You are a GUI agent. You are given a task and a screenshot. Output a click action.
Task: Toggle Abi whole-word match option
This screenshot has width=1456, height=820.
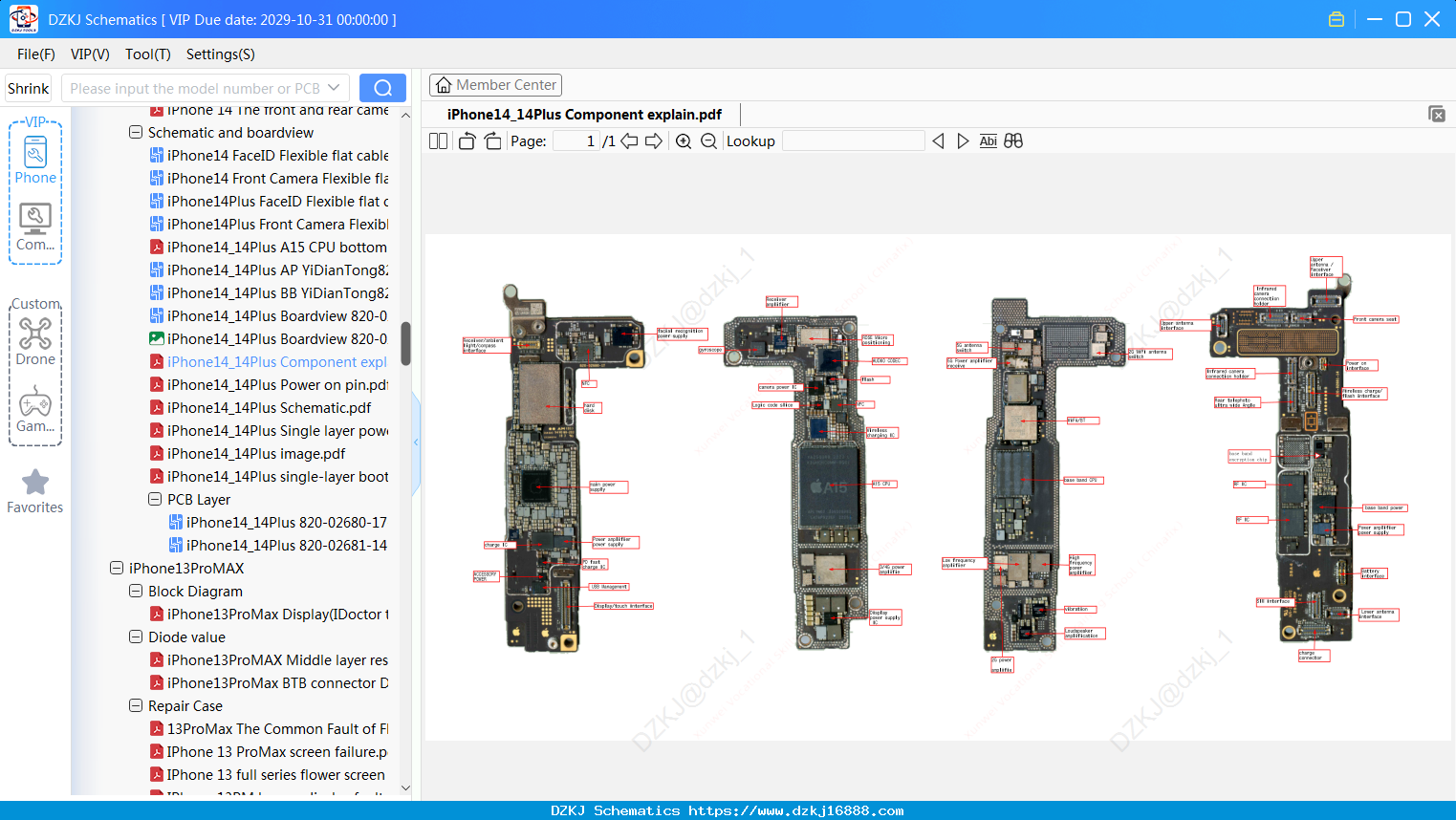point(989,141)
